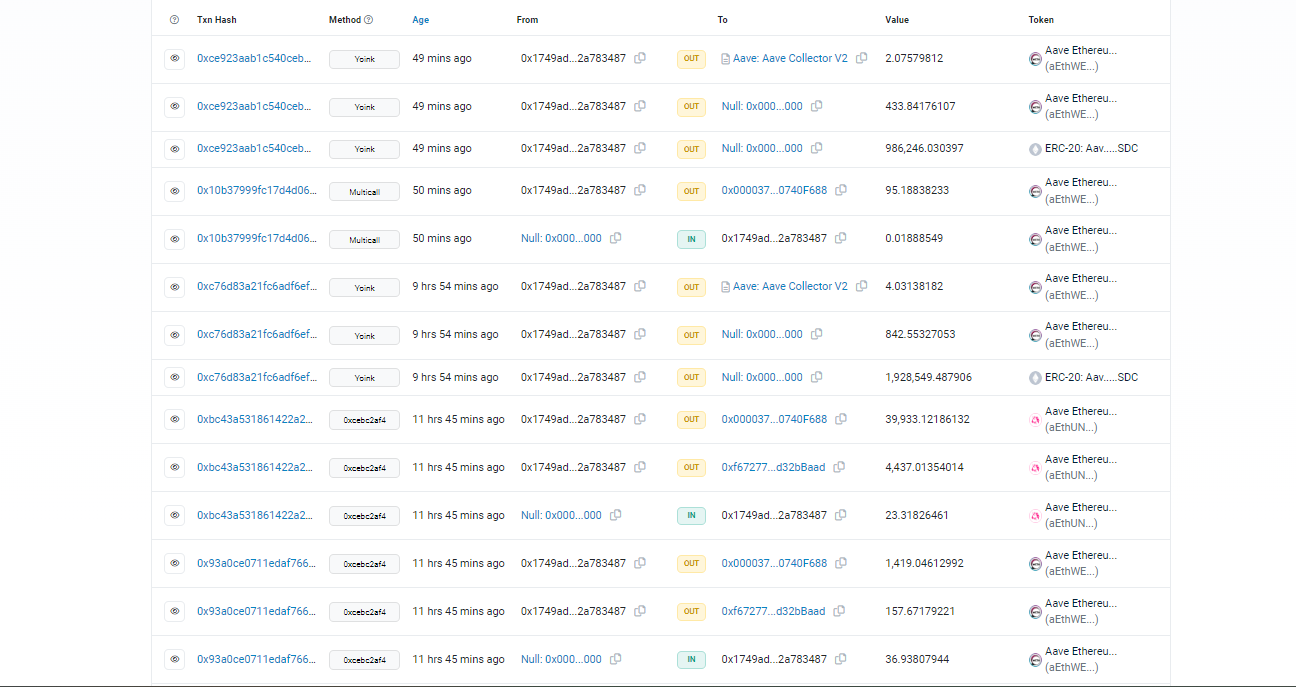Click the Value column header
Viewport: 1296px width, 687px height.
coord(897,20)
